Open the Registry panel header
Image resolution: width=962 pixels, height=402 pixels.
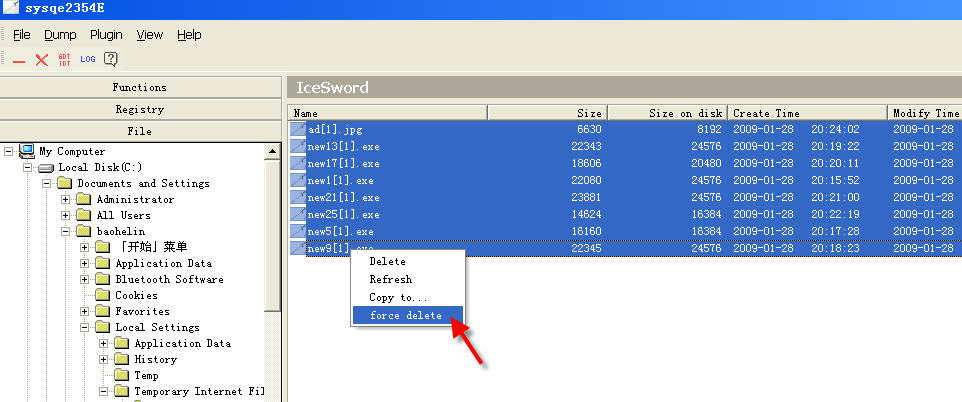pos(140,109)
